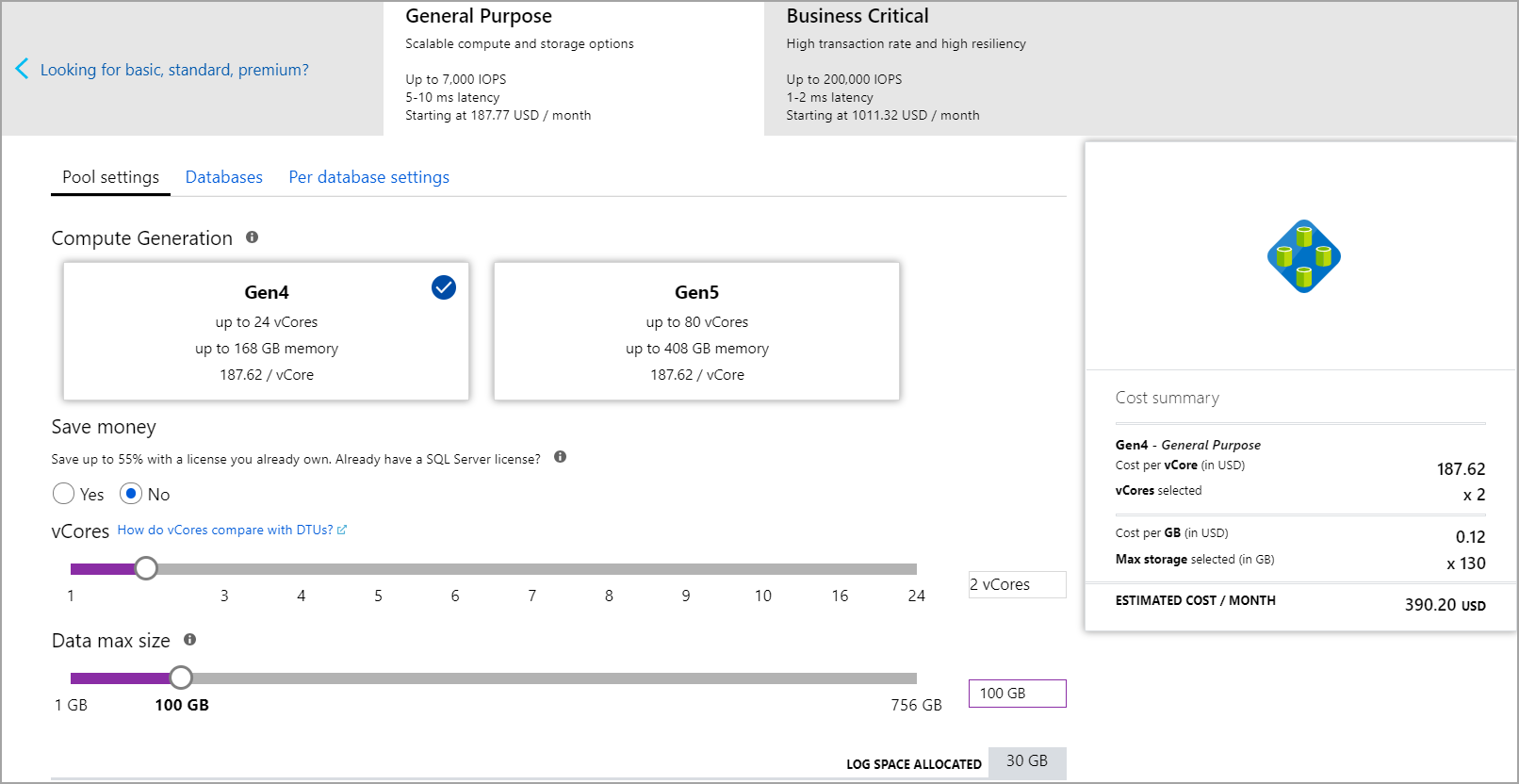Select the Pool settings tab
Screen dimensions: 1519x784
coord(111,177)
